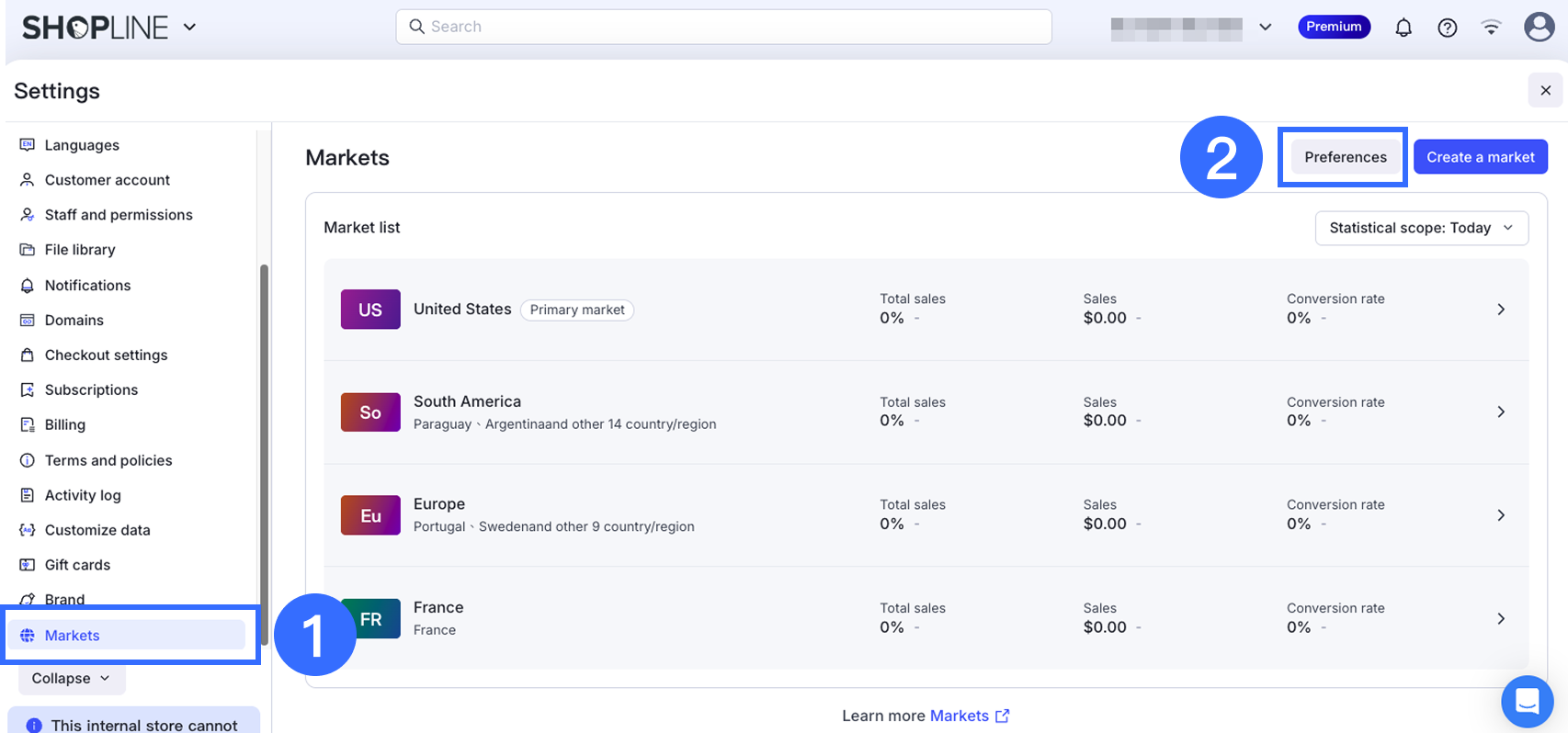Collapse the settings sidebar menu
The image size is (1568, 733).
[72, 679]
